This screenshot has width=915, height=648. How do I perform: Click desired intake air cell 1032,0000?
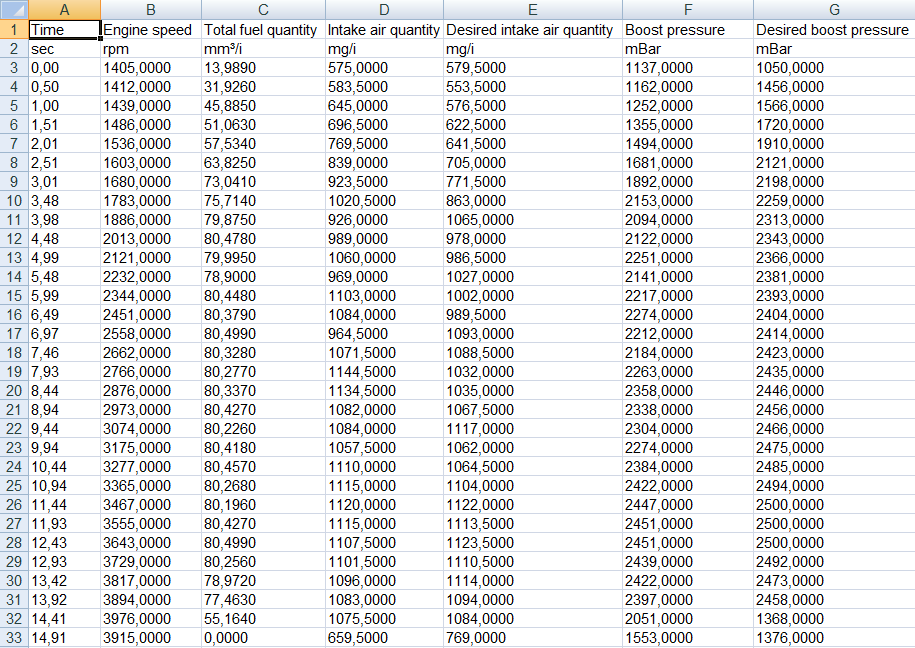coord(533,372)
